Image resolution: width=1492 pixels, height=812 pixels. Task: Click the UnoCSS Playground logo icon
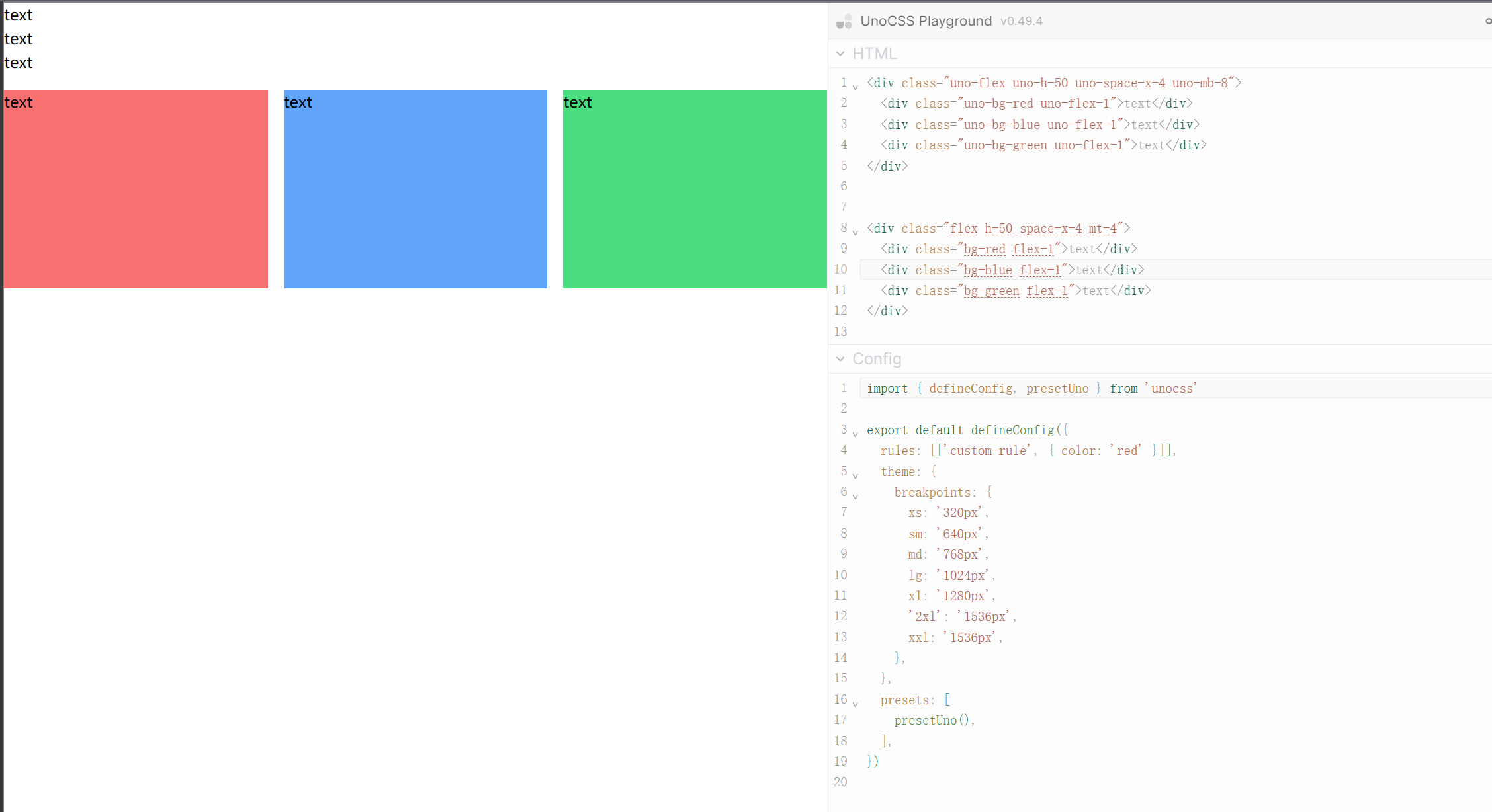tap(845, 20)
